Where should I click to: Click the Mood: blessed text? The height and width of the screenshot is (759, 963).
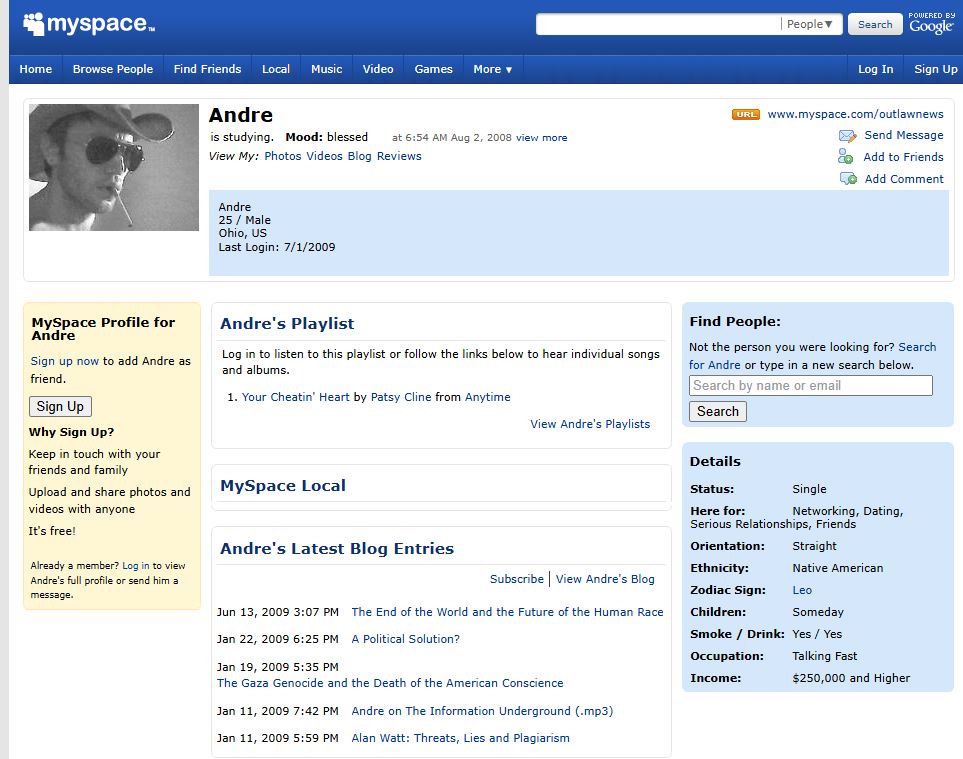(327, 137)
